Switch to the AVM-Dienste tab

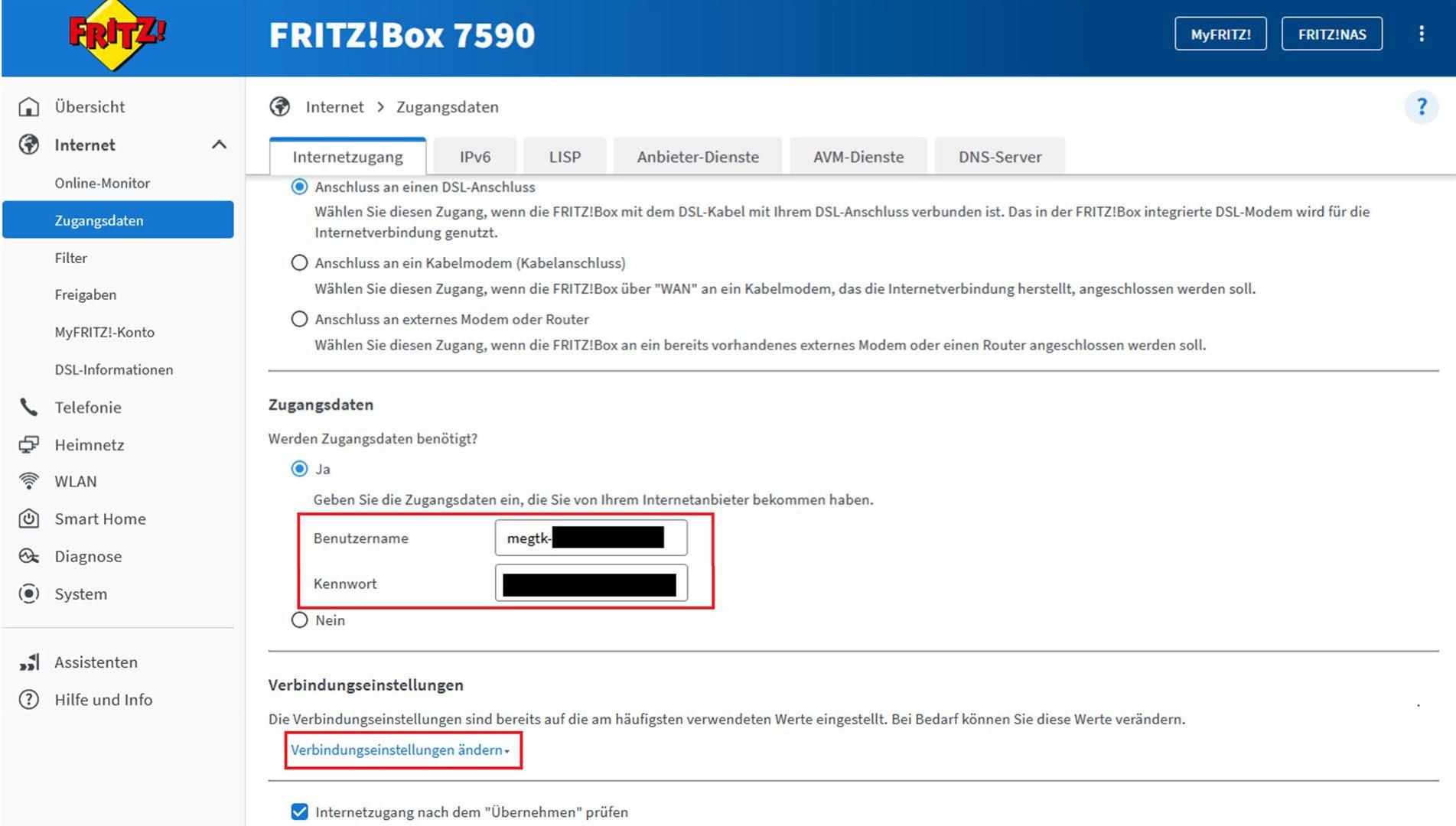click(858, 157)
